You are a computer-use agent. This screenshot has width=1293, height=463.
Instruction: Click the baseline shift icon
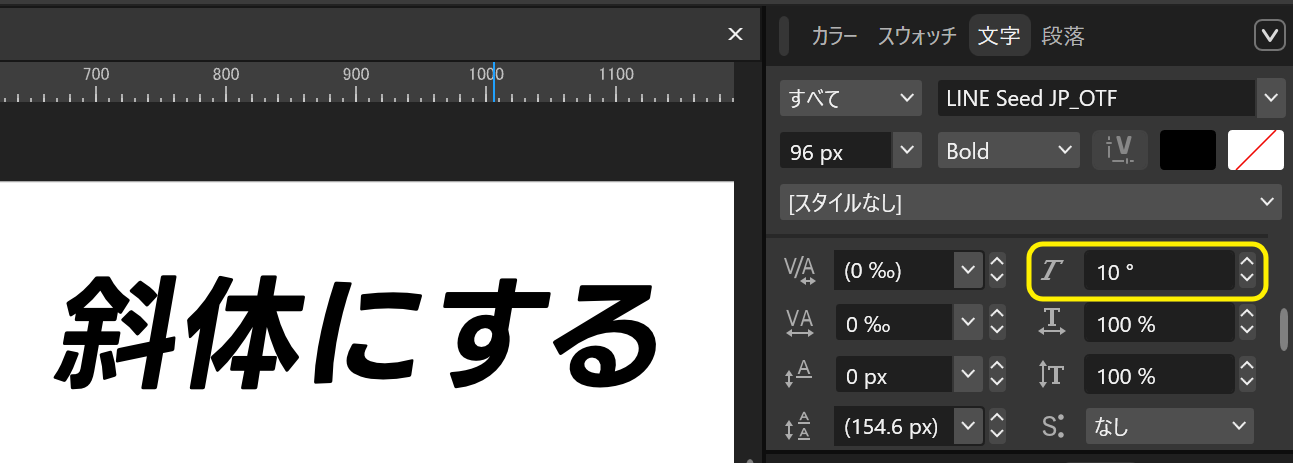coord(799,376)
